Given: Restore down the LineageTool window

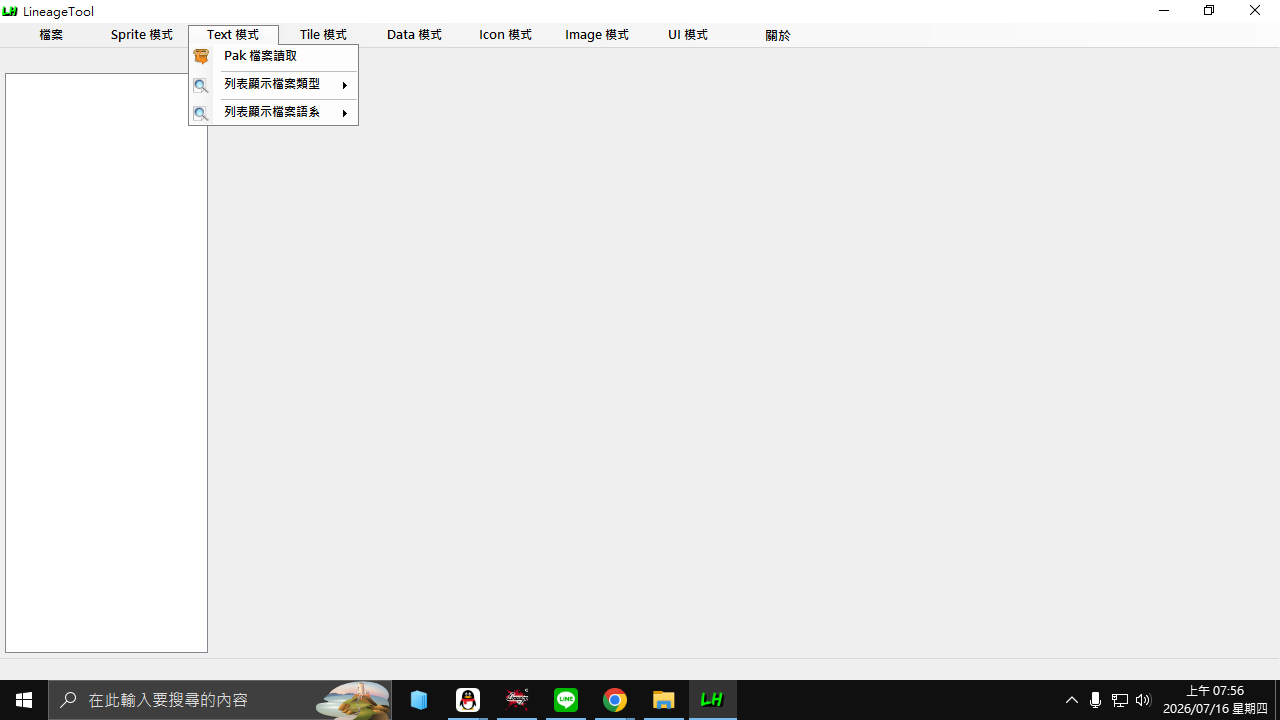Looking at the screenshot, I should coord(1209,11).
